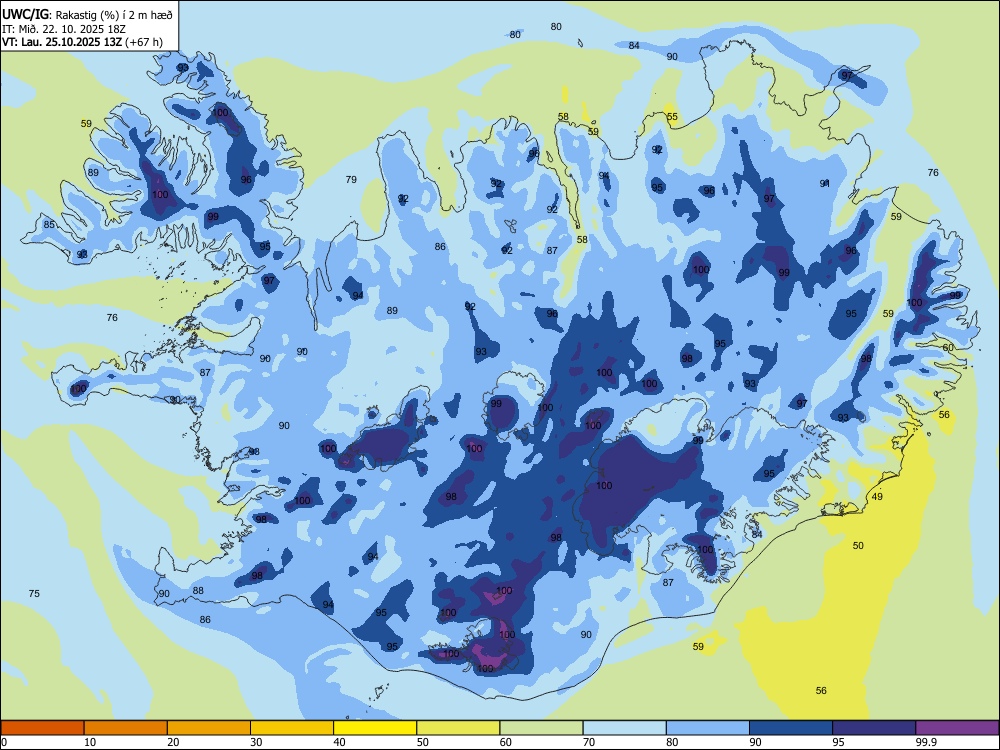Click the 30–40 golden legend swatch
This screenshot has width=1000, height=750.
[x=292, y=728]
